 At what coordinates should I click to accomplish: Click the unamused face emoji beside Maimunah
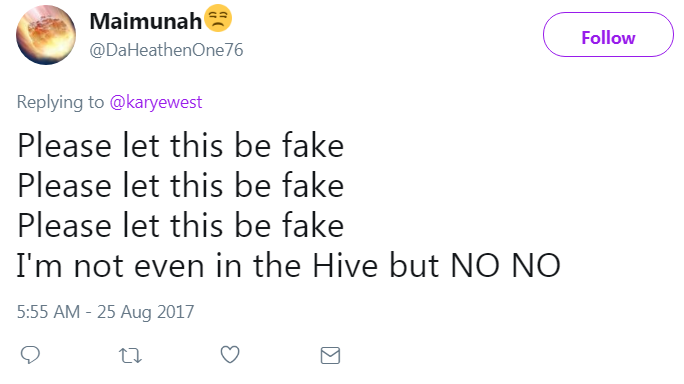point(218,18)
